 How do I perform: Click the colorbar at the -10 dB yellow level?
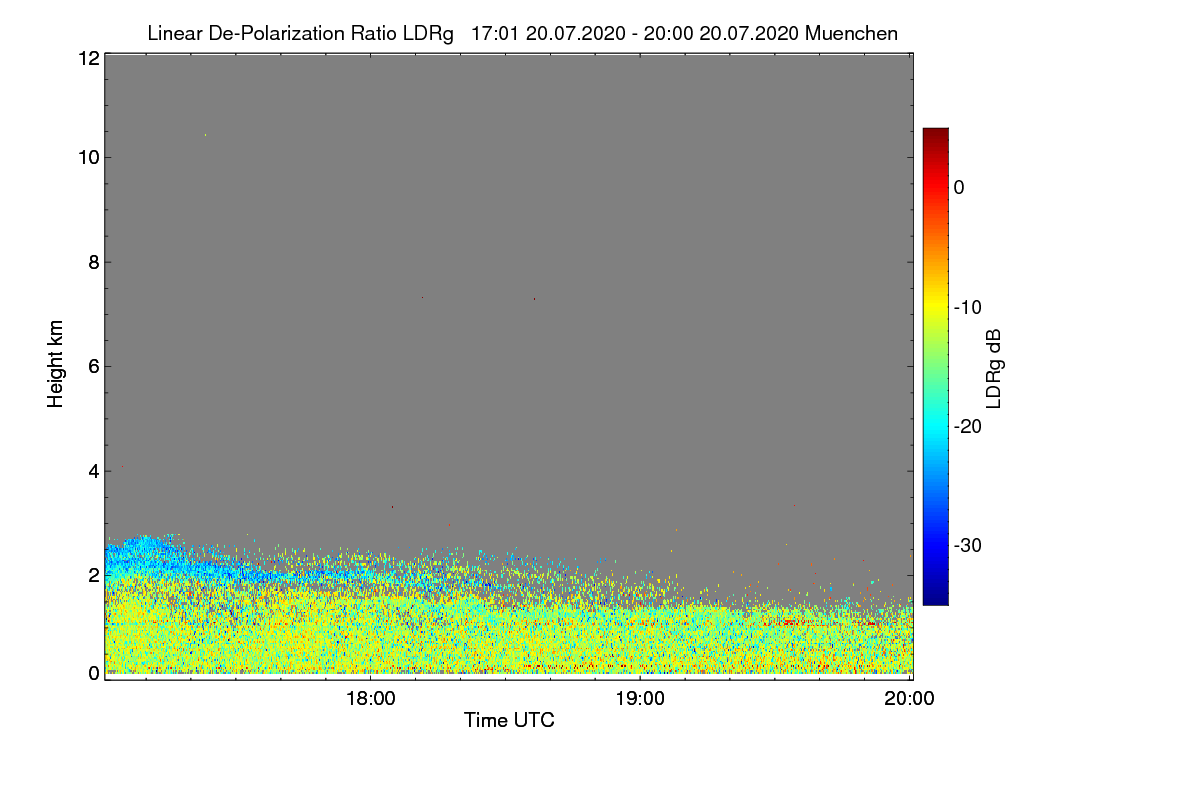click(935, 307)
